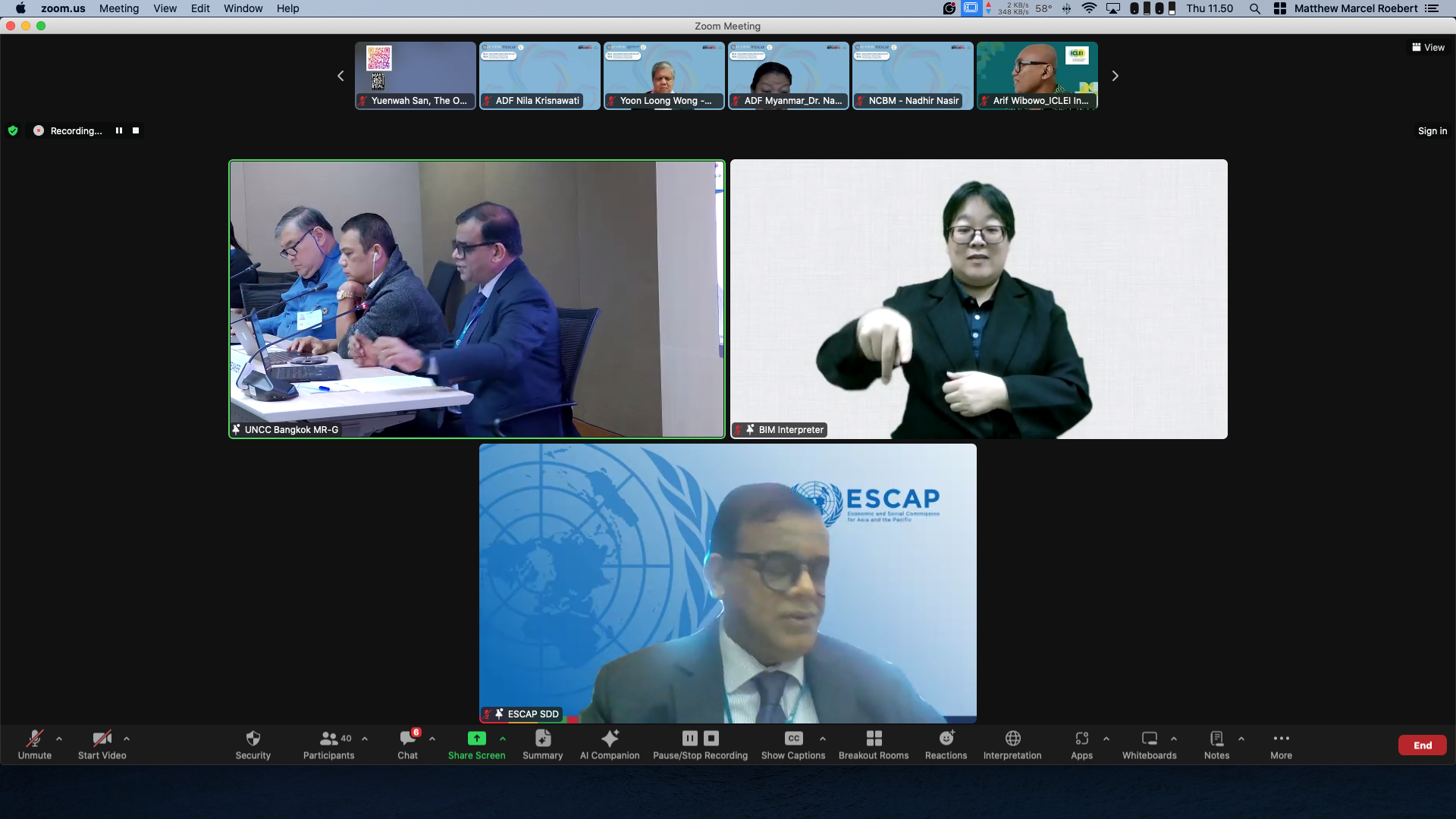Expand Chat options arrow

coord(432,738)
